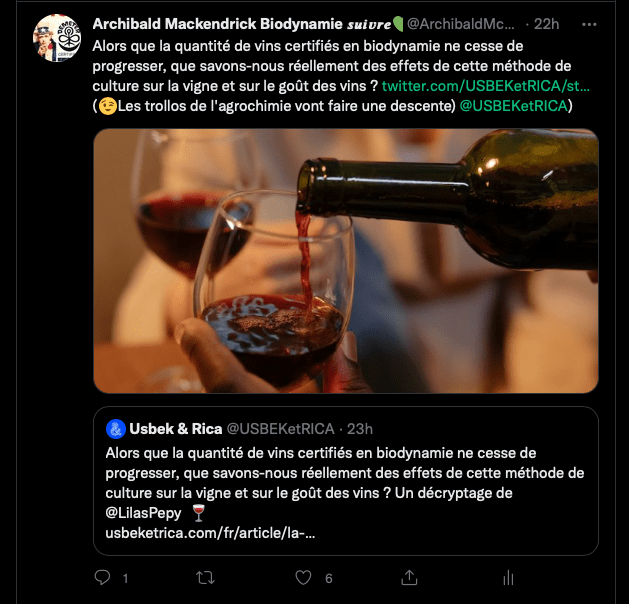The width and height of the screenshot is (629, 604).
Task: Click the like count of 6
Action: tap(329, 578)
